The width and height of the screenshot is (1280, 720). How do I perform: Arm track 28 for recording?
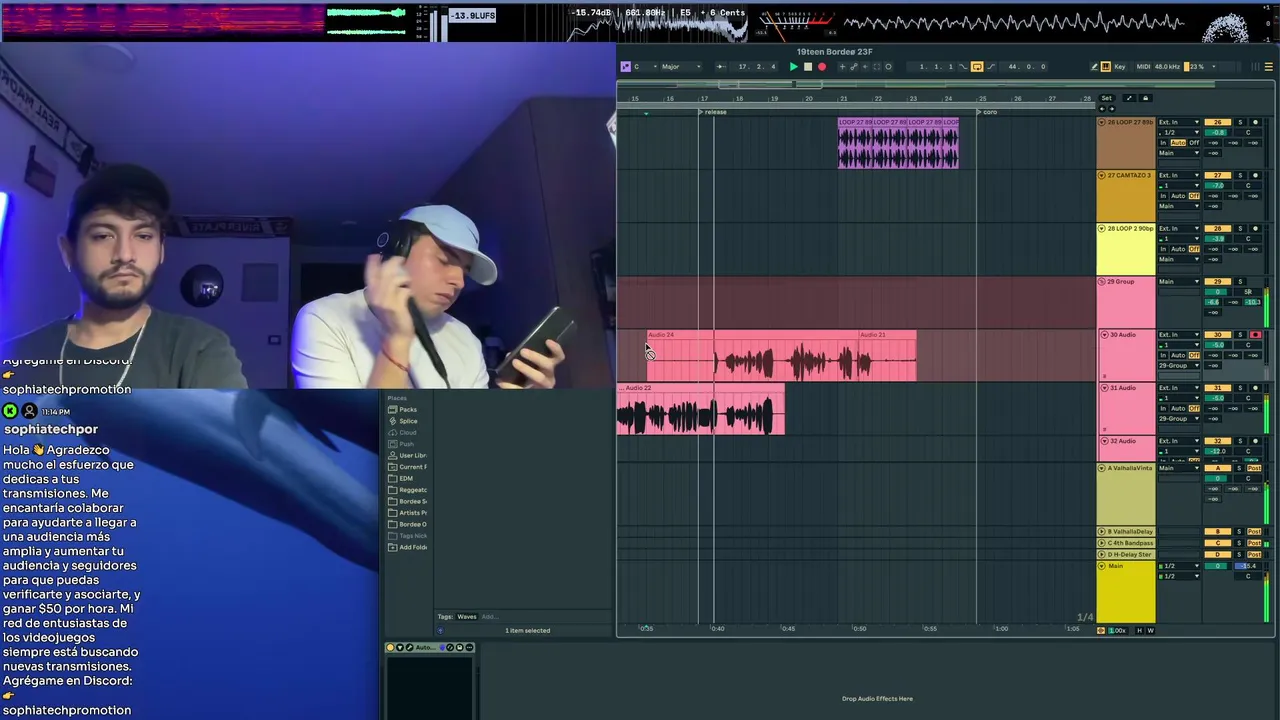pyautogui.click(x=1255, y=228)
